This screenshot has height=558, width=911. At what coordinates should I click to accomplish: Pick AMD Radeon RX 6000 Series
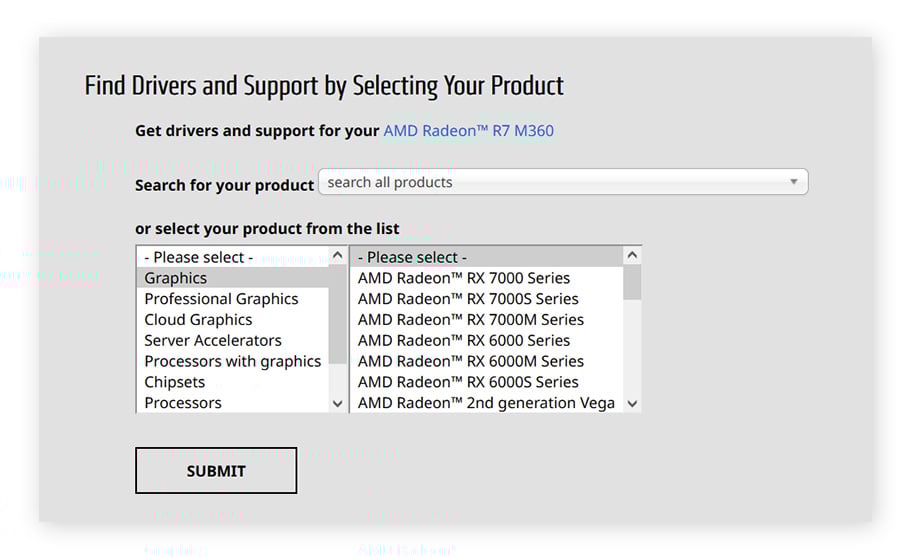(x=464, y=341)
